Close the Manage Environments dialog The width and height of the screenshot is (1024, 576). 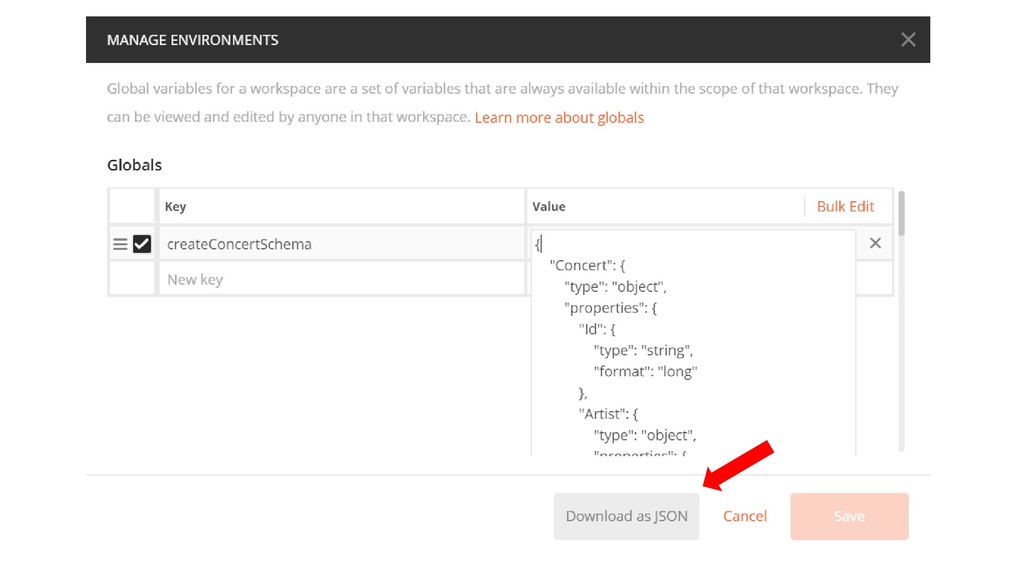coord(908,40)
